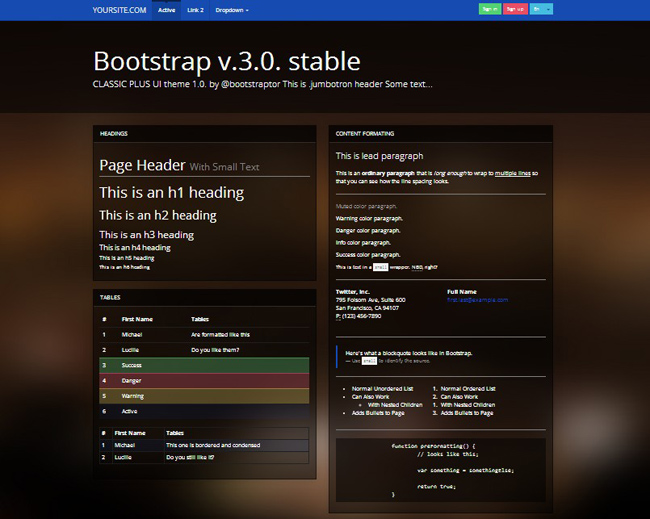
Task: Click the 'First Name' header in first table
Action: (137, 319)
